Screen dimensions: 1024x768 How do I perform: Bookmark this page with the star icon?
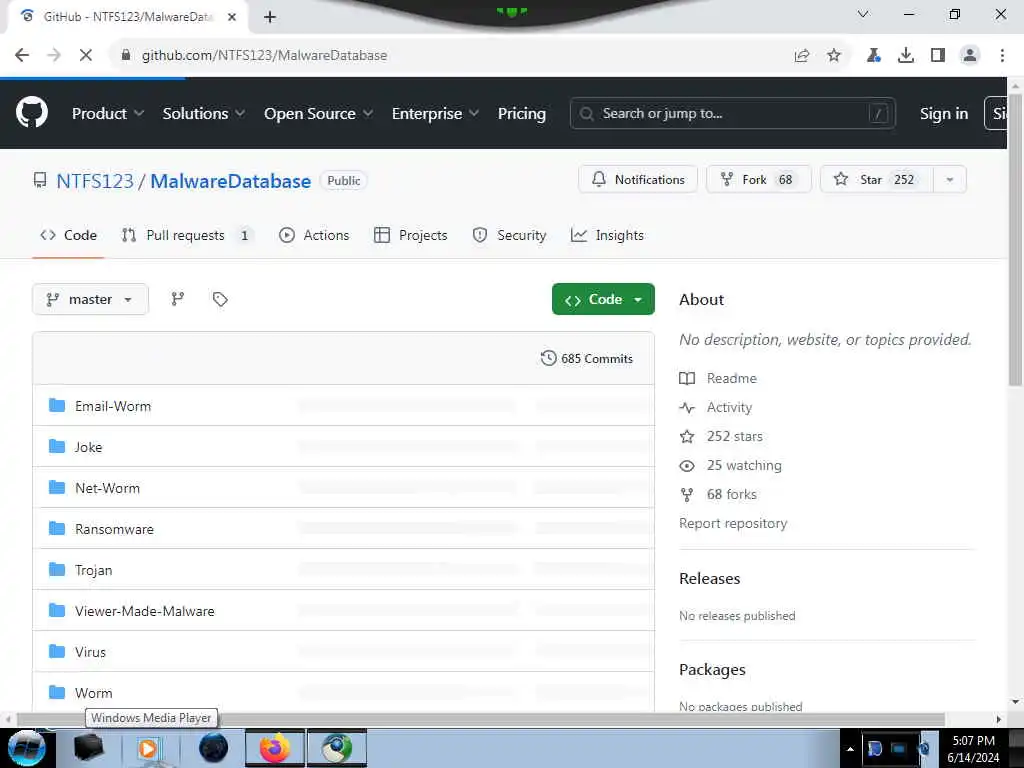(x=834, y=56)
